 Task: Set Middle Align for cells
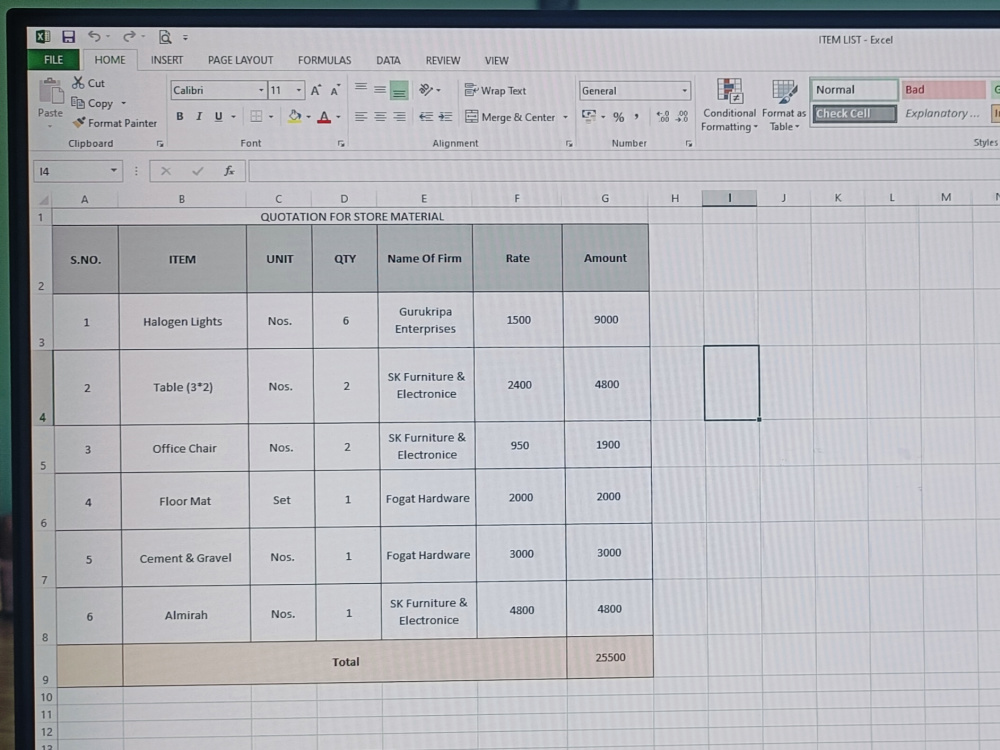(x=380, y=89)
